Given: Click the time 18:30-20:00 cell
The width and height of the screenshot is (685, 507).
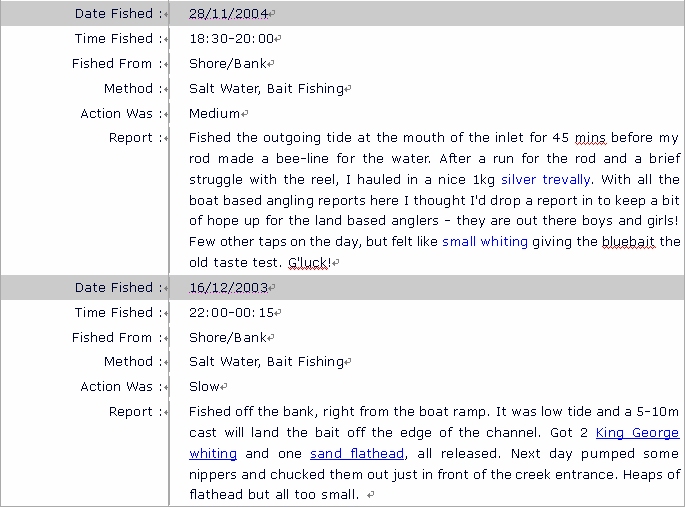Looking at the screenshot, I should point(232,38).
